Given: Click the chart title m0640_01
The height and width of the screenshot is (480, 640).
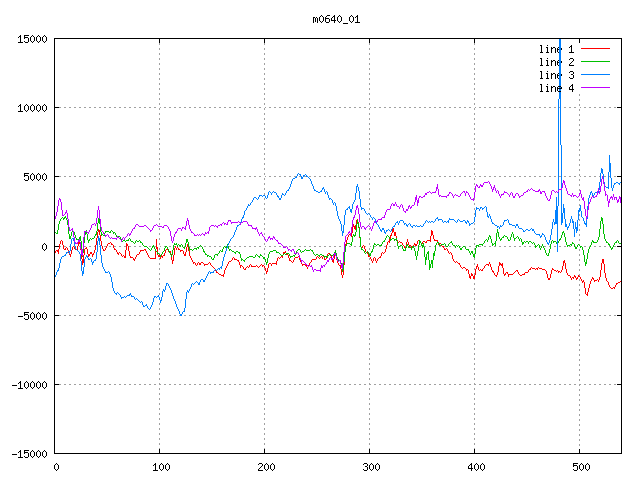Looking at the screenshot, I should click(x=336, y=18).
